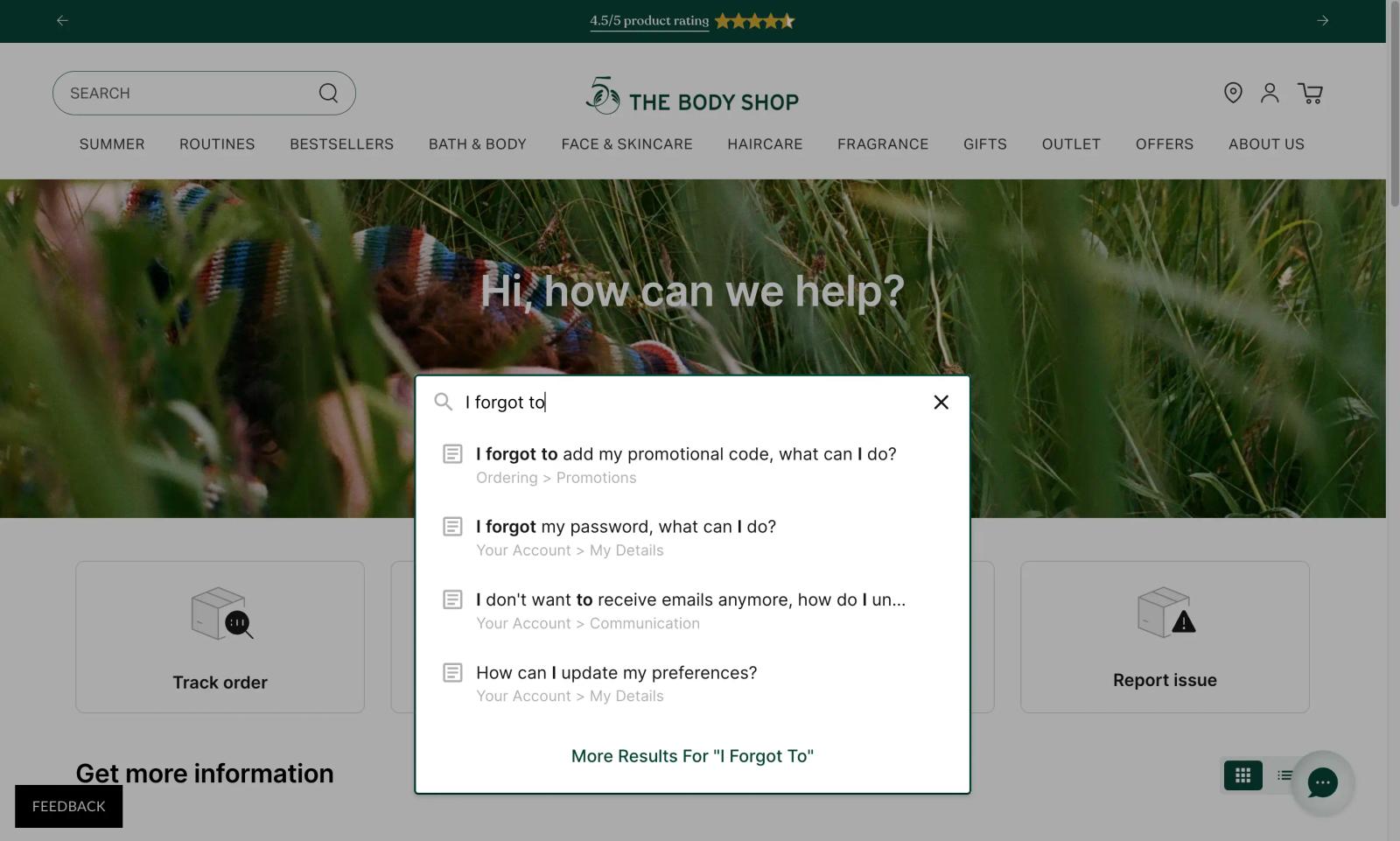Click The Body Shop logo
The width and height of the screenshot is (1400, 841).
tap(692, 95)
